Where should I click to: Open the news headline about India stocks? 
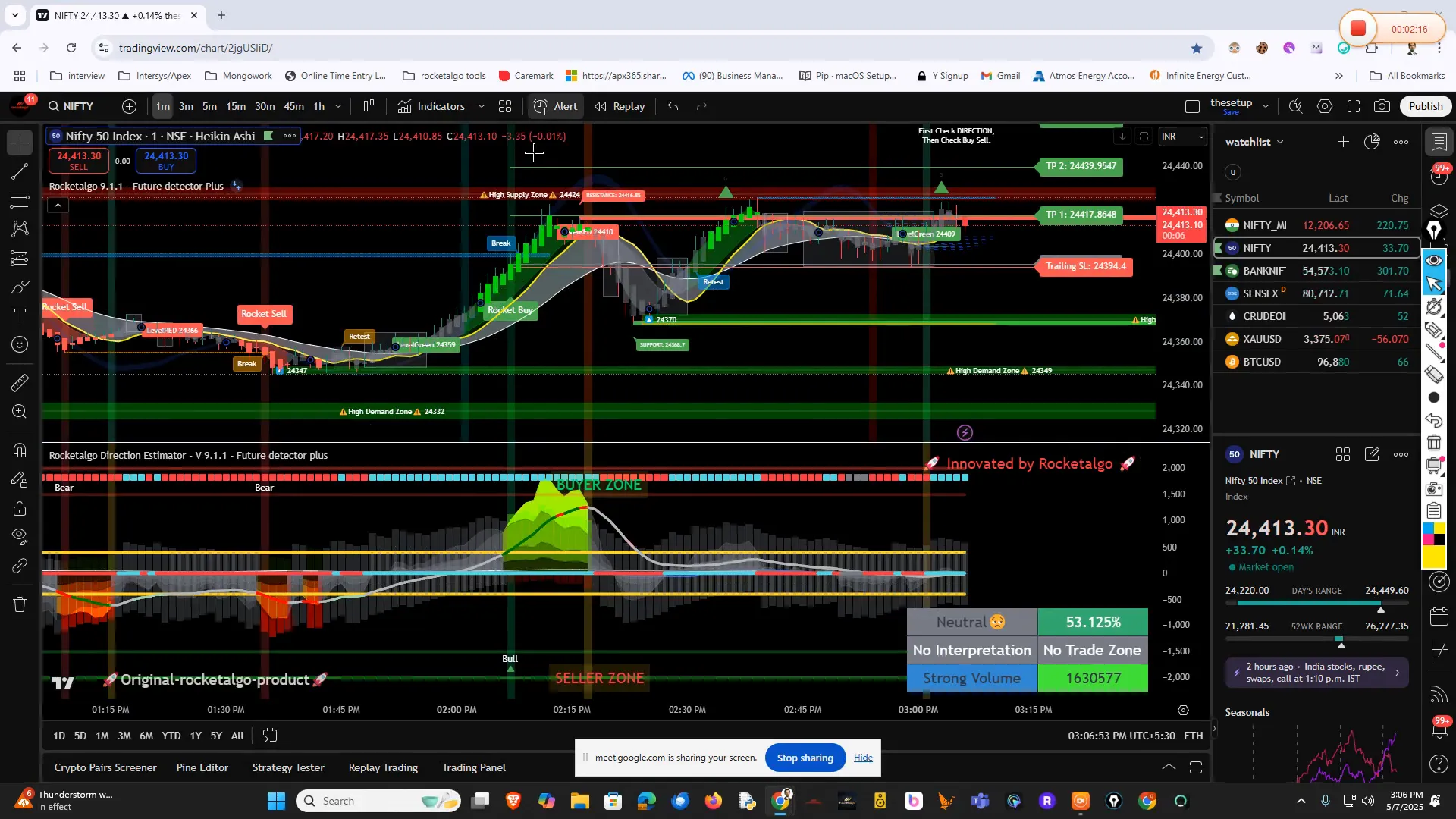[x=1317, y=673]
